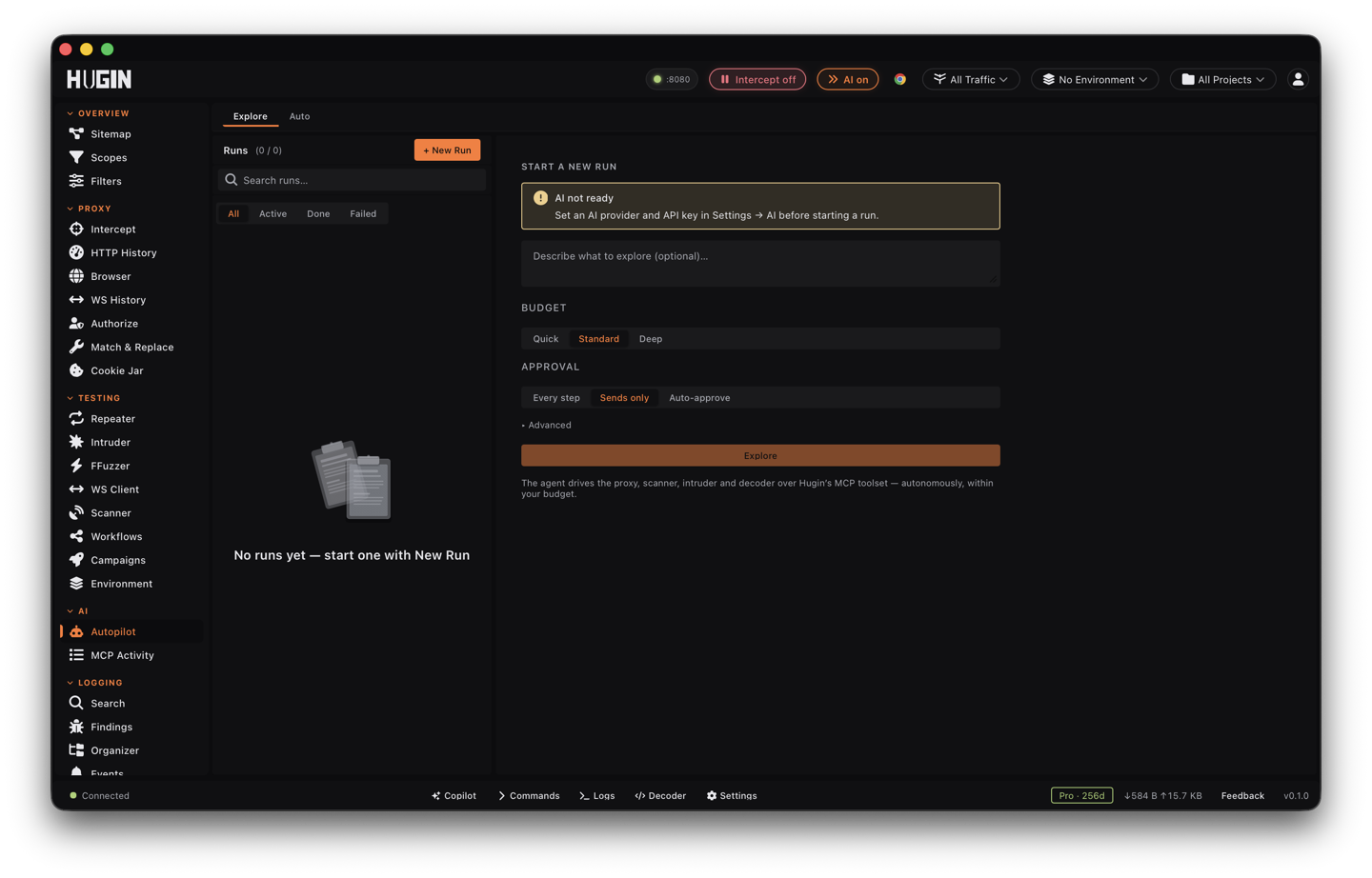Click the Scopes funnel icon

(x=76, y=157)
